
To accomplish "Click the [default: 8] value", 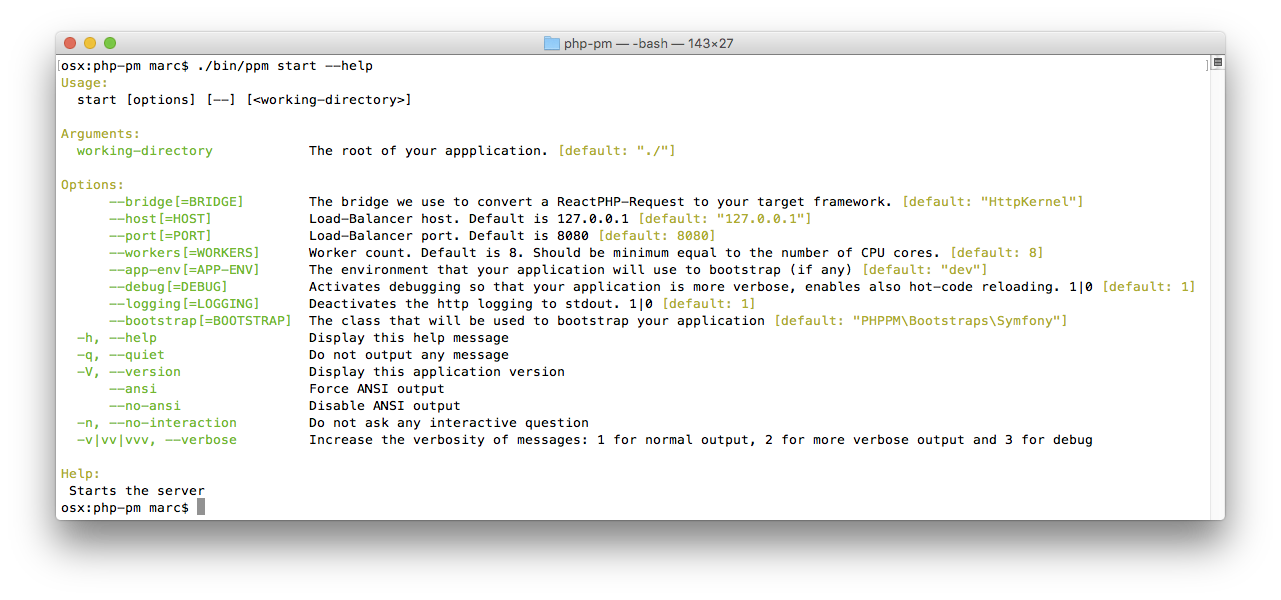I will (x=997, y=253).
